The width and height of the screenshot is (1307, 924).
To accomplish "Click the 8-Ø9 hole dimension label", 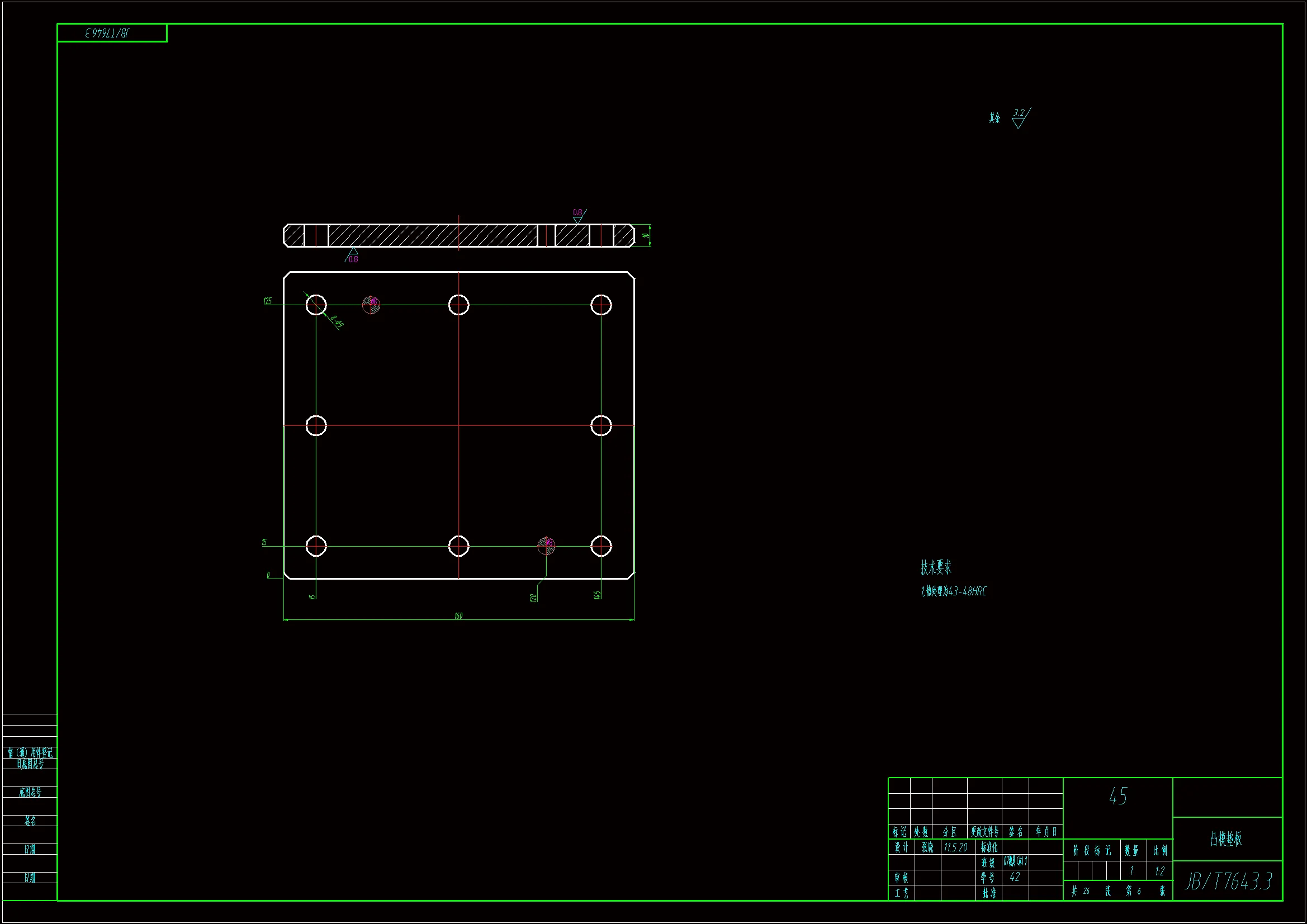I will point(337,322).
